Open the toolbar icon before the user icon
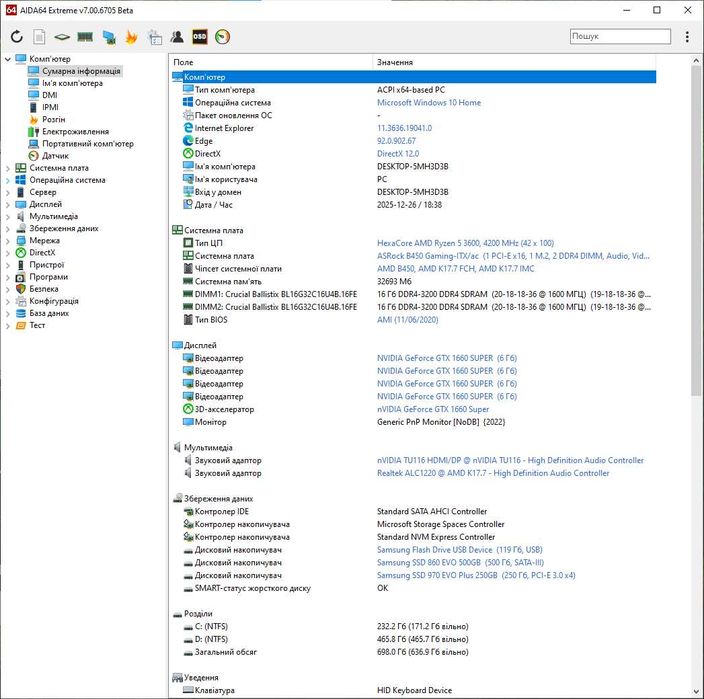The image size is (704, 699). coord(155,37)
